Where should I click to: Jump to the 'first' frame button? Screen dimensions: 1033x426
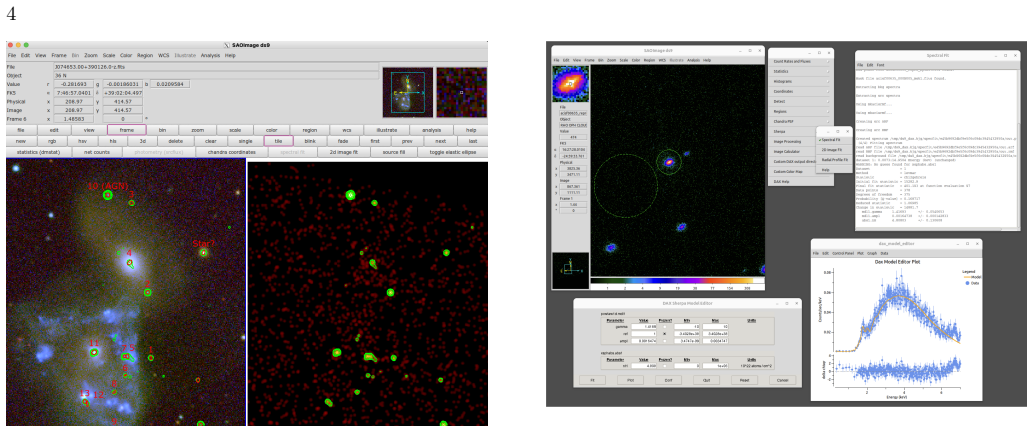[x=375, y=141]
